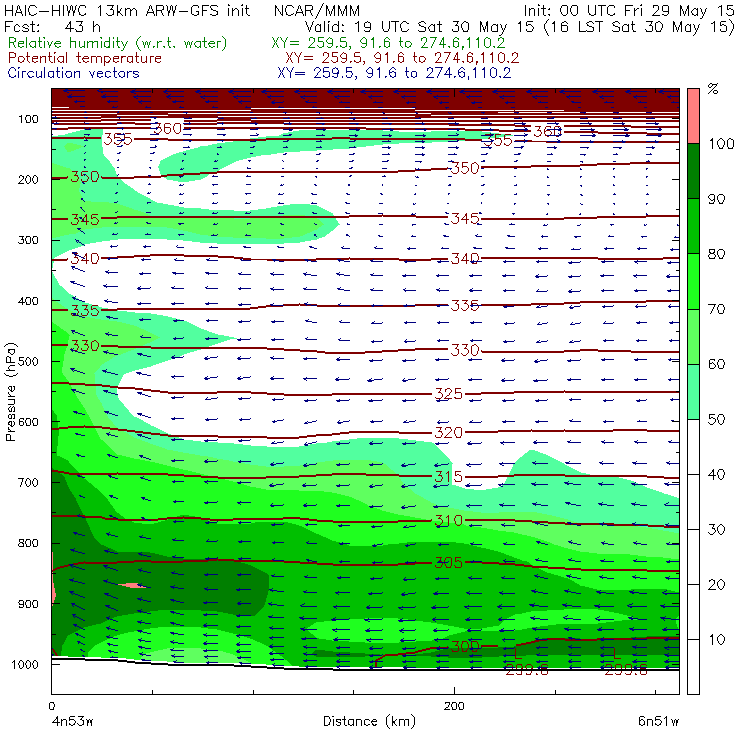
Task: Click the '%' unit label above colorbar
Action: coord(713,88)
